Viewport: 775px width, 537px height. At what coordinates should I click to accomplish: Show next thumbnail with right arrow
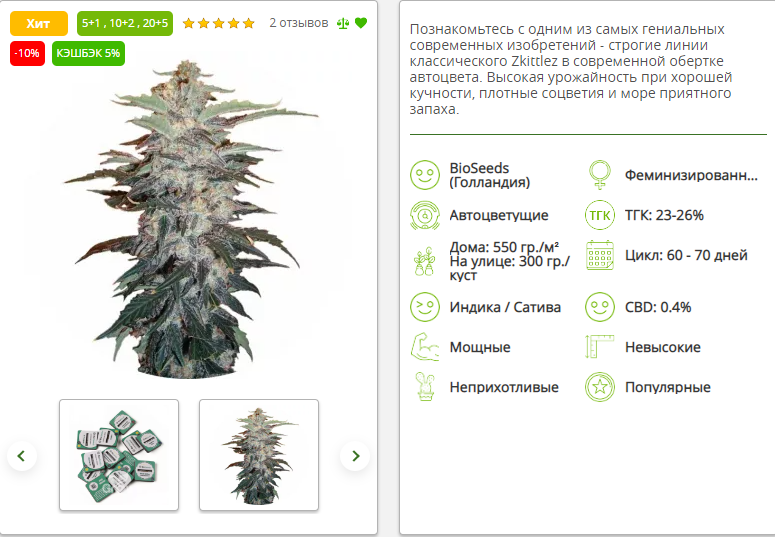click(x=355, y=456)
